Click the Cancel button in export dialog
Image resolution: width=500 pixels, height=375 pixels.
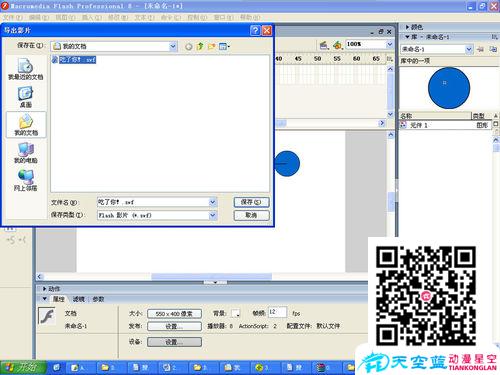coord(251,215)
